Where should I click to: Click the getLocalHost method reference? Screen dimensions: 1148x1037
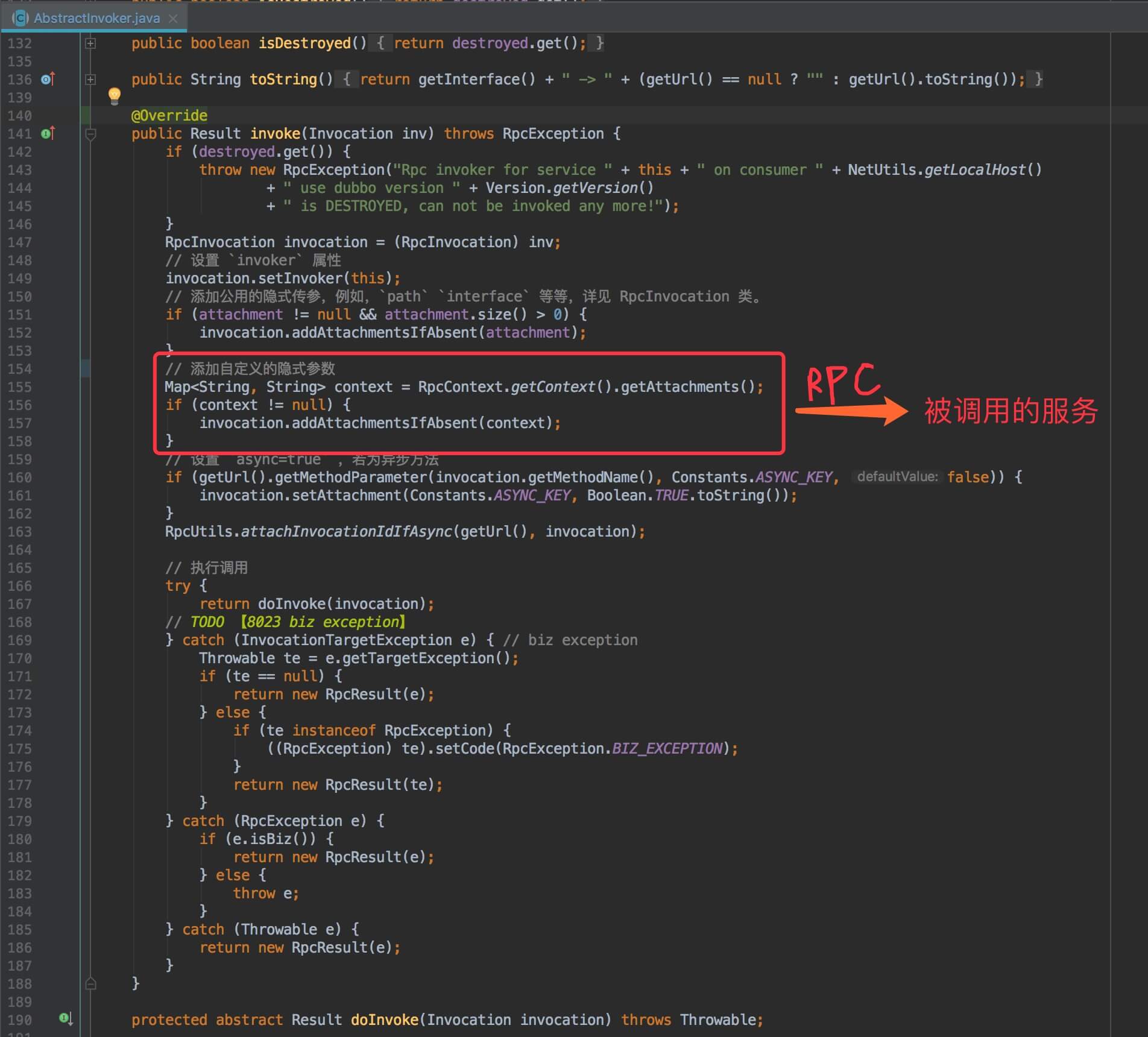pyautogui.click(x=974, y=170)
